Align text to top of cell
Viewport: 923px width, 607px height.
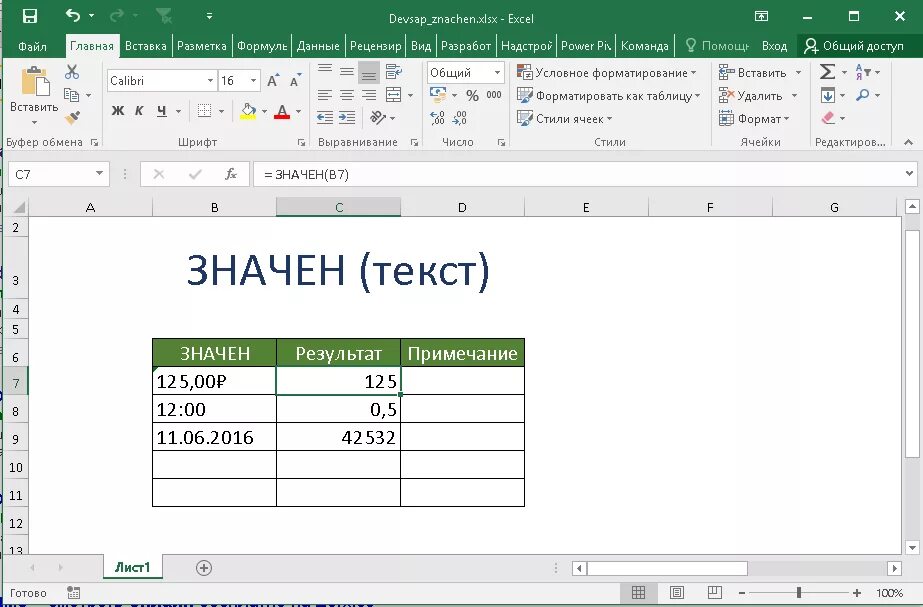point(325,72)
